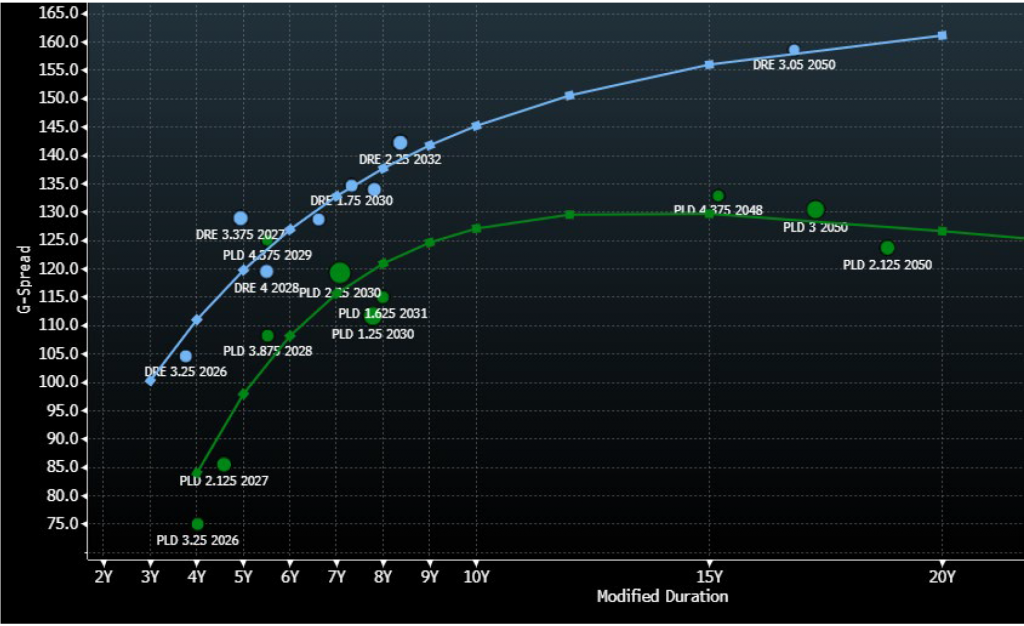Select the DRE 4 2028 blue dot
1024x626 pixels.
coord(267,271)
